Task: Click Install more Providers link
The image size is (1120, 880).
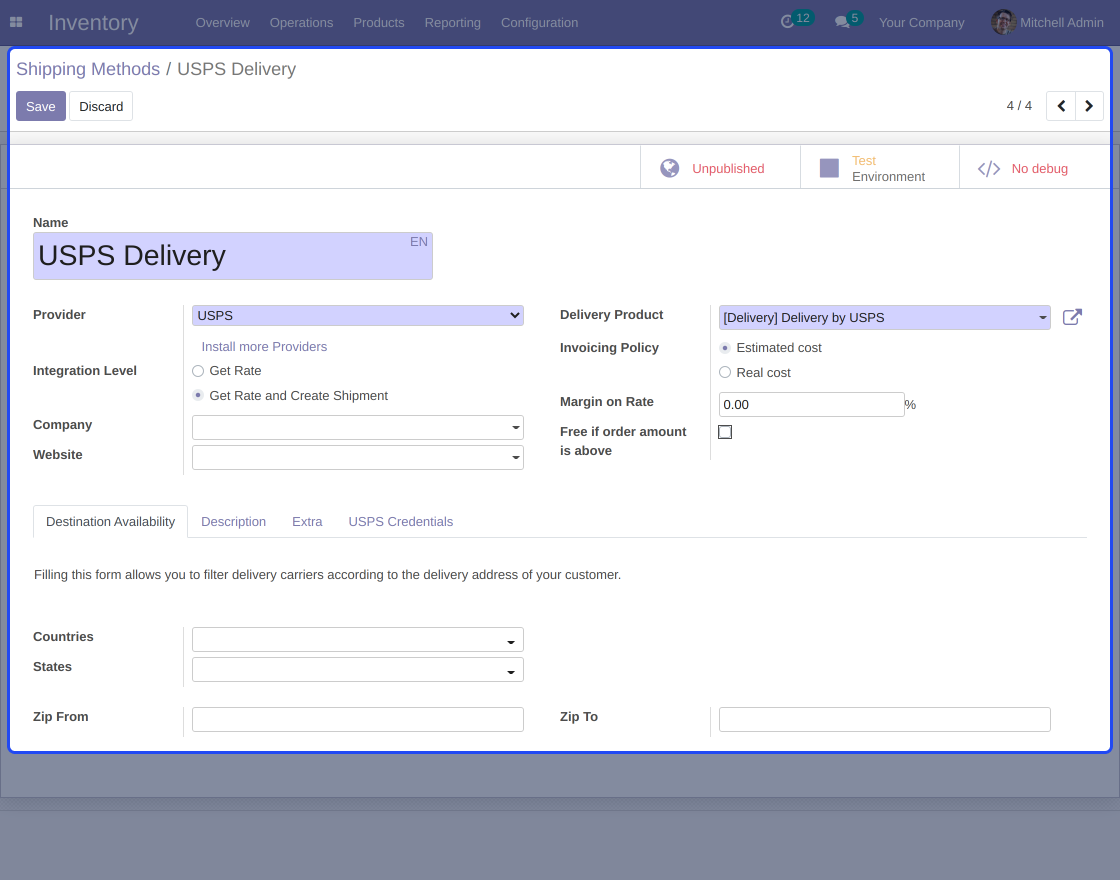Action: point(264,346)
